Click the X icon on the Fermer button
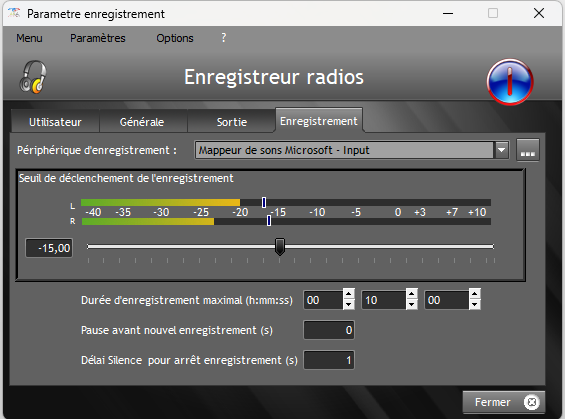This screenshot has height=419, width=565. (532, 402)
